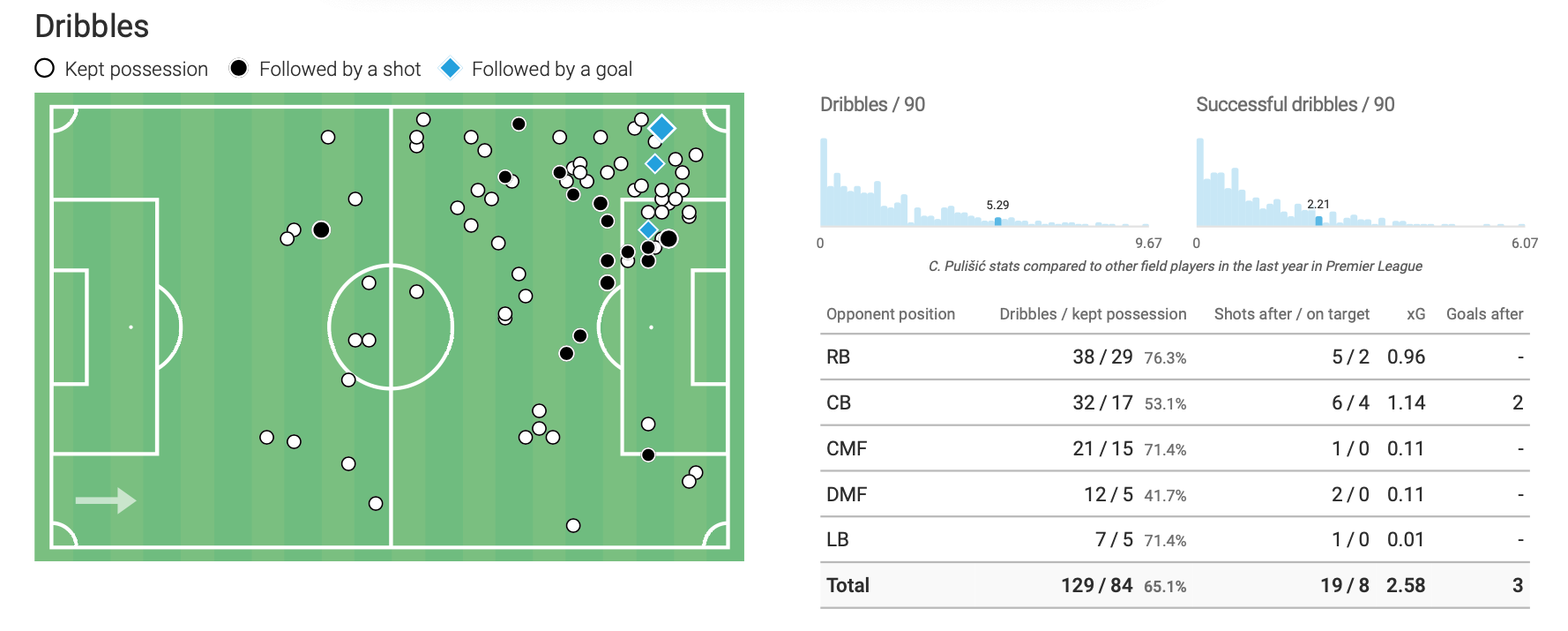Screen dimensions: 1568x631
Task: Sort by Dribbles / kept possession column header
Action: click(x=1093, y=314)
